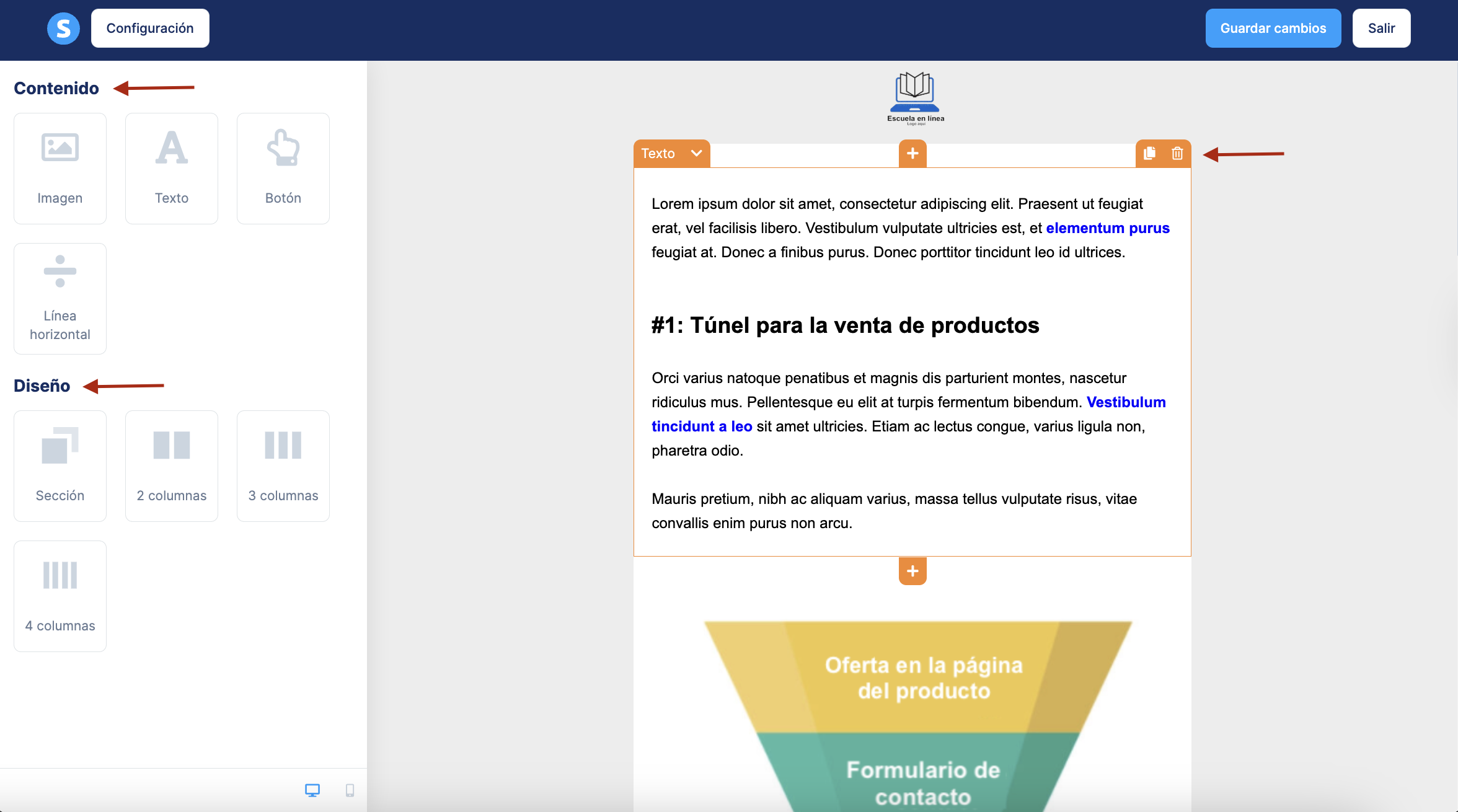The width and height of the screenshot is (1458, 812).
Task: Open the Configuración menu
Action: tap(150, 29)
